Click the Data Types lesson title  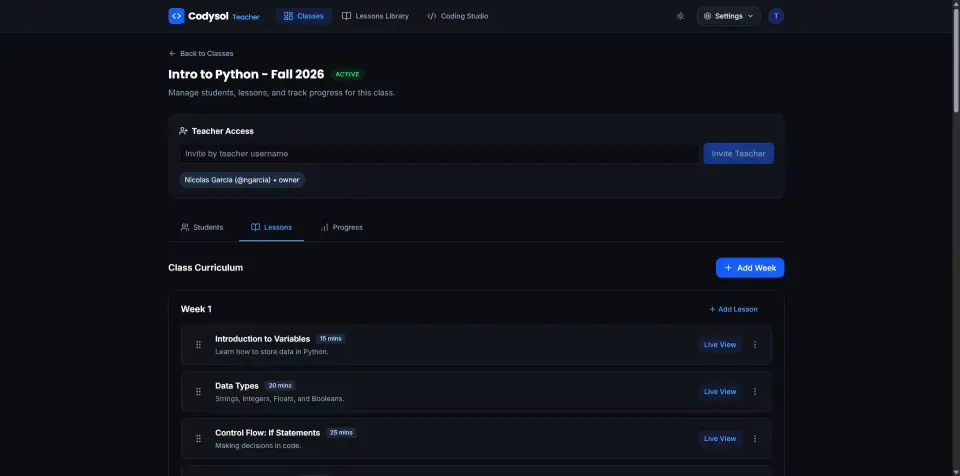coord(237,386)
